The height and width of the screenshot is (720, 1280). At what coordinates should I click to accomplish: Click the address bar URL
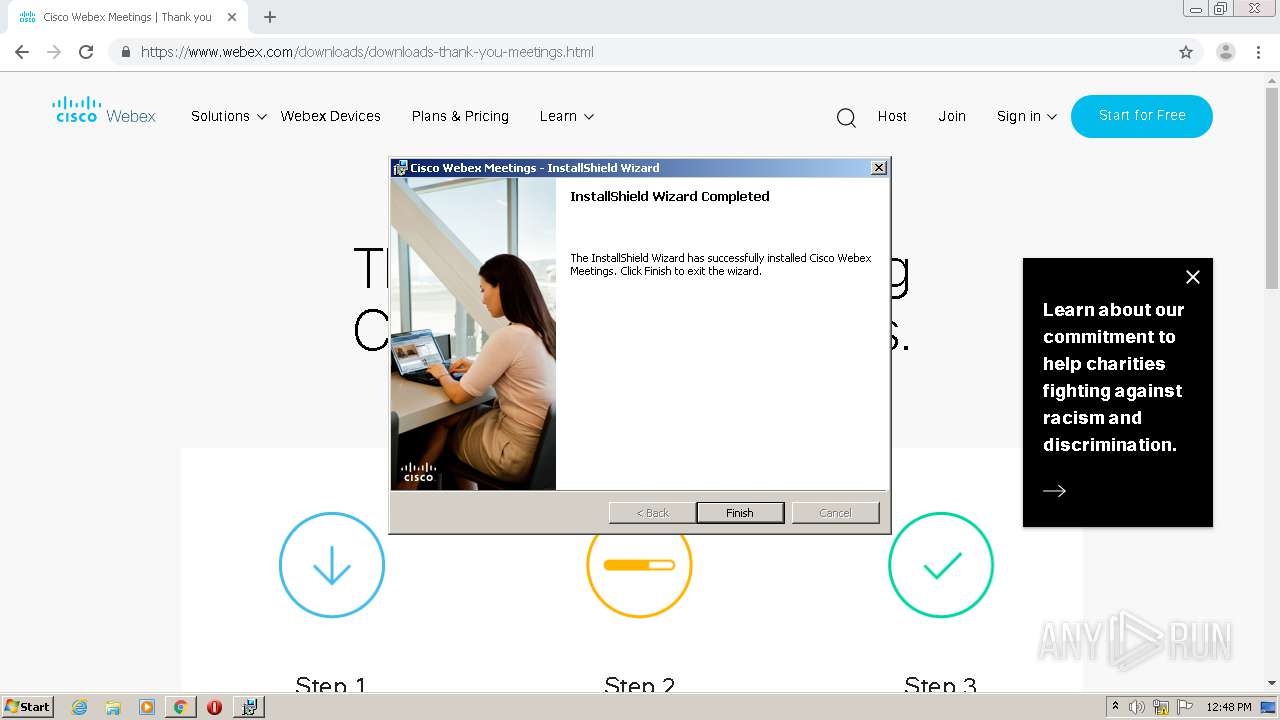pos(367,52)
